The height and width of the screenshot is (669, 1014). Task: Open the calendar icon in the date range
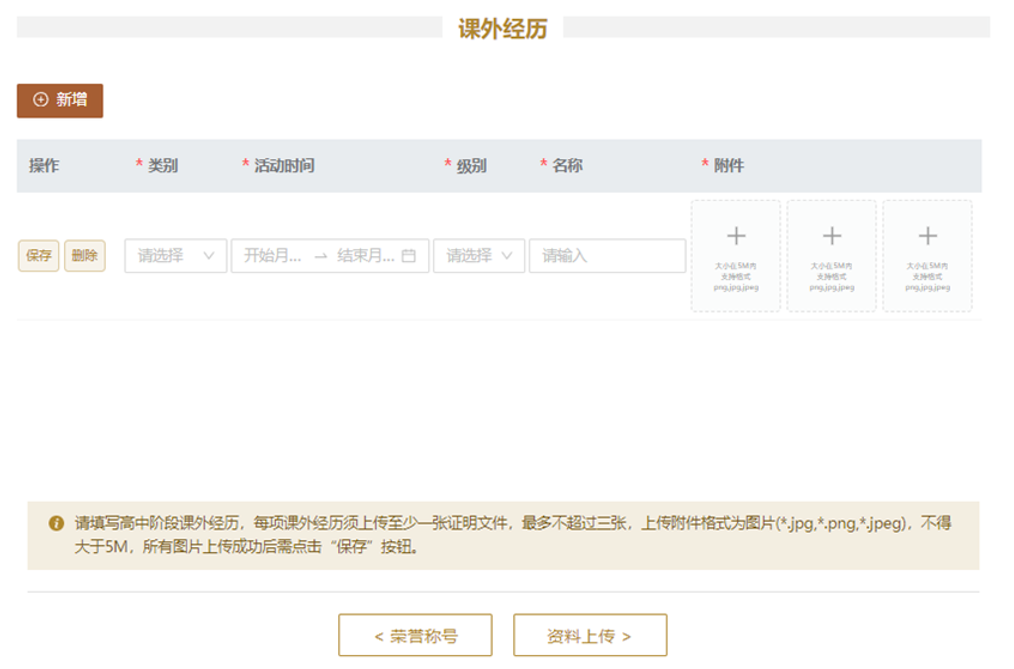click(x=408, y=256)
